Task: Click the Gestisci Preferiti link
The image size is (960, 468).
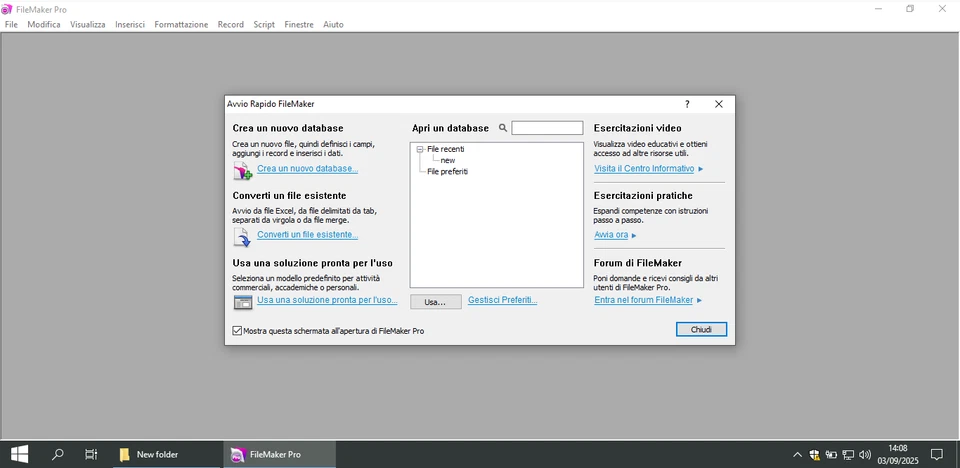Action: [x=503, y=300]
